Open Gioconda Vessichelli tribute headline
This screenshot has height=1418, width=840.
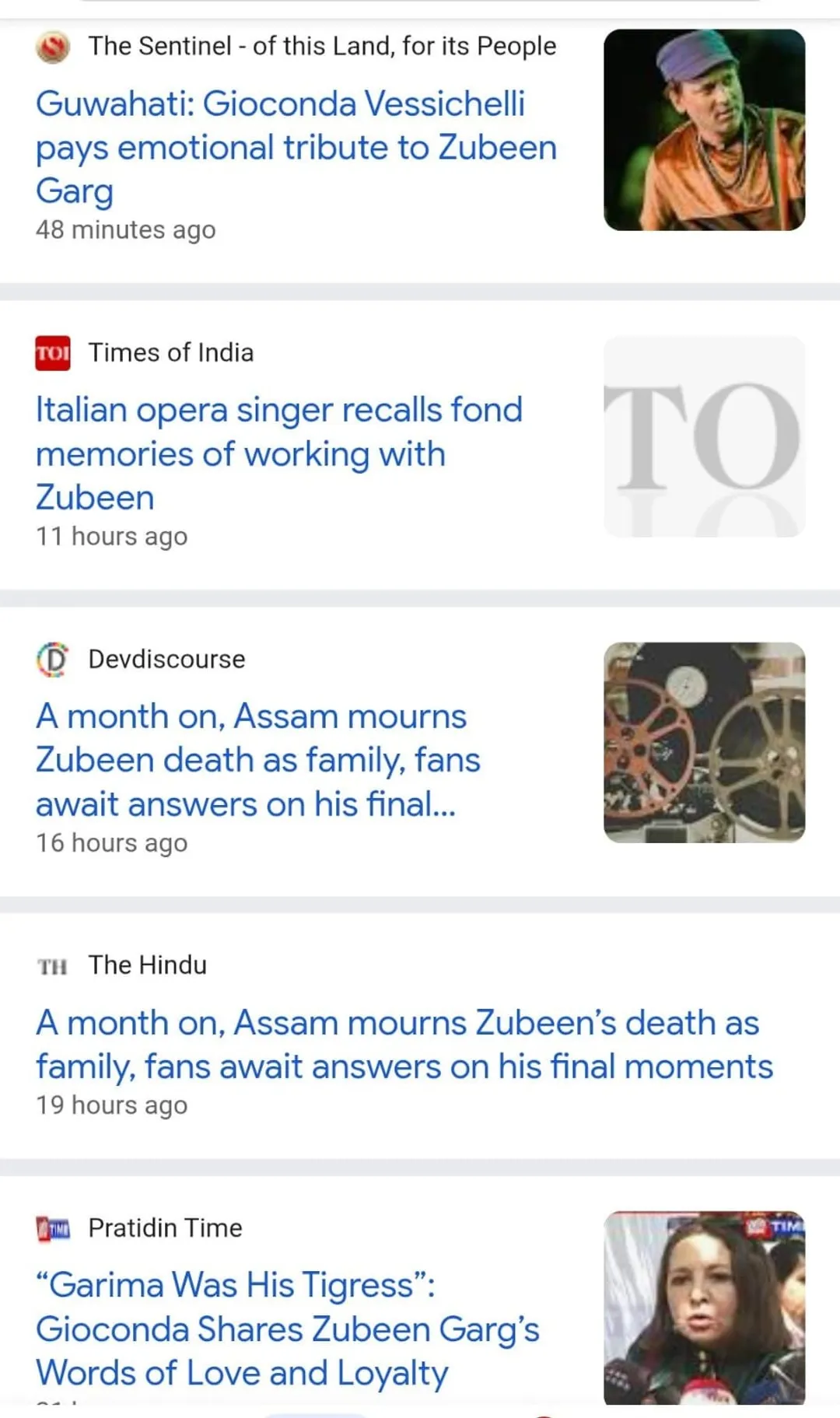pos(296,147)
